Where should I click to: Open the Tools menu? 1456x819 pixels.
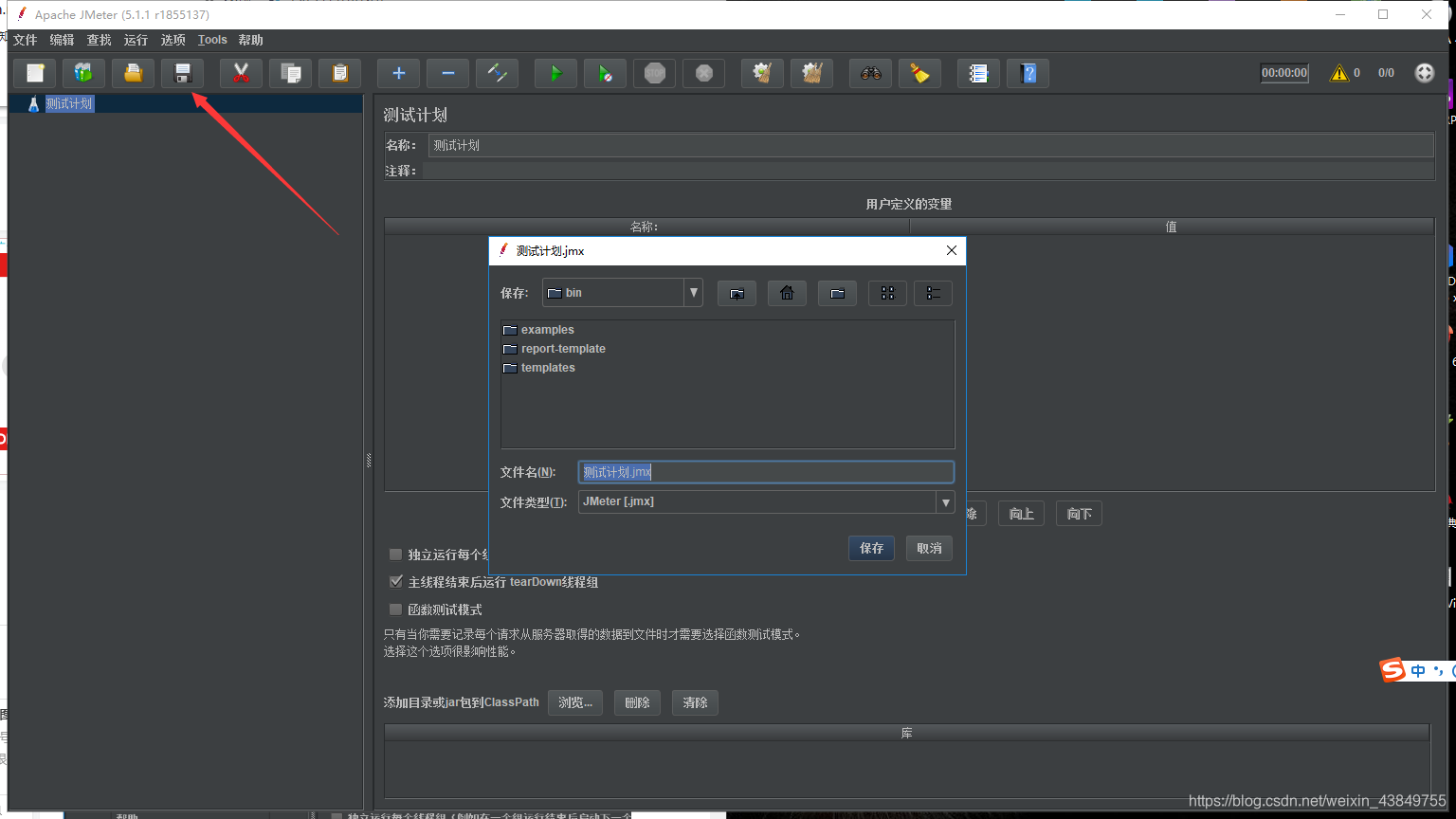212,40
